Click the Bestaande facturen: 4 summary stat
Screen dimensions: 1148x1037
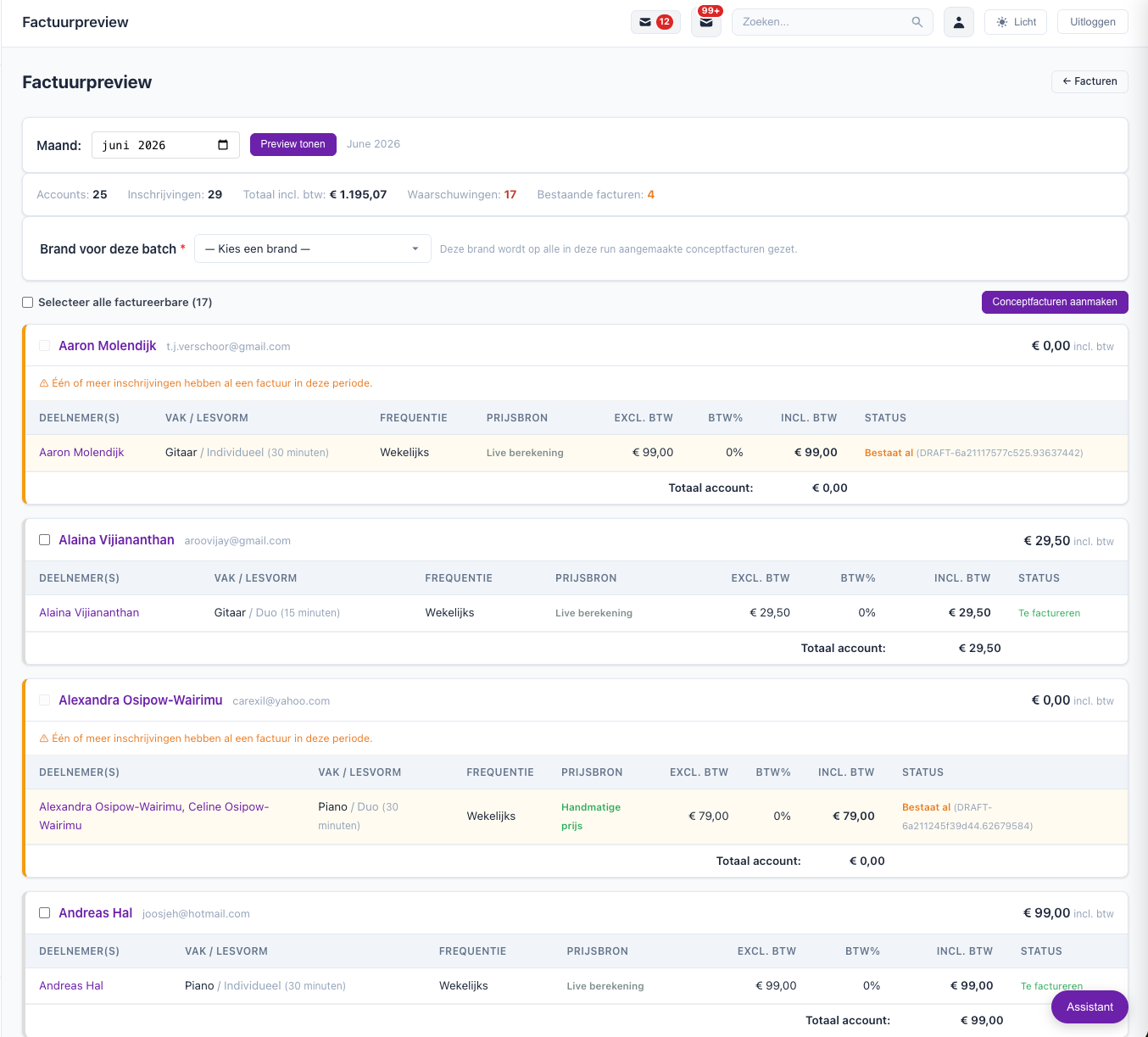596,194
